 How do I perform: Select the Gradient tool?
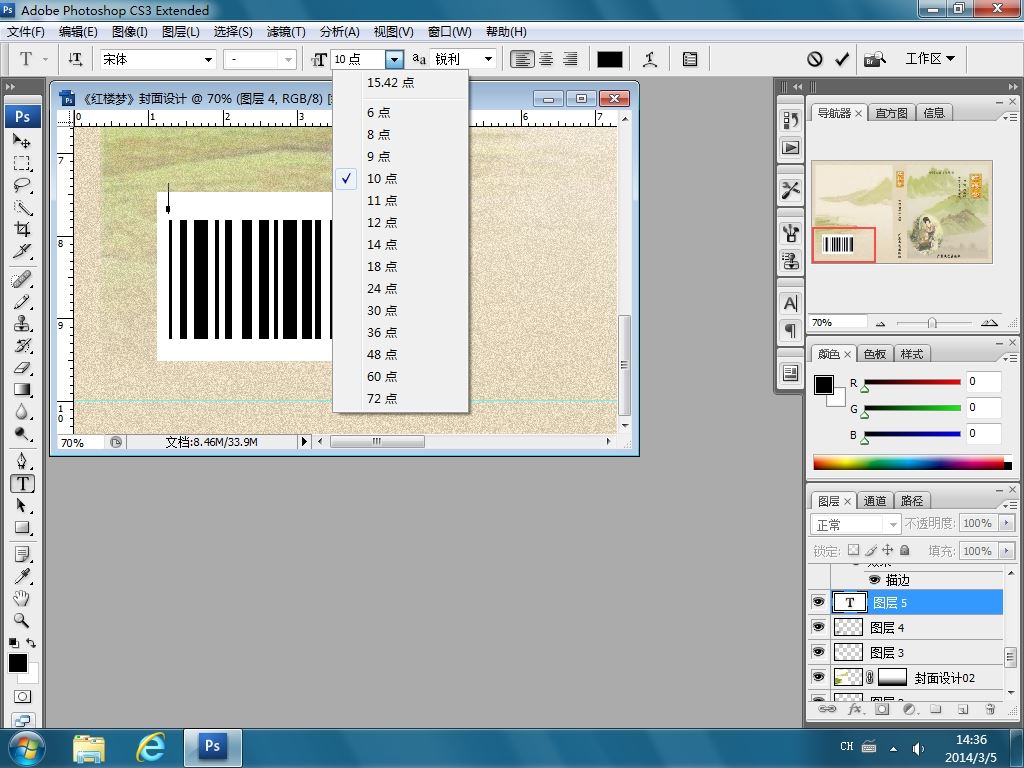tap(22, 390)
